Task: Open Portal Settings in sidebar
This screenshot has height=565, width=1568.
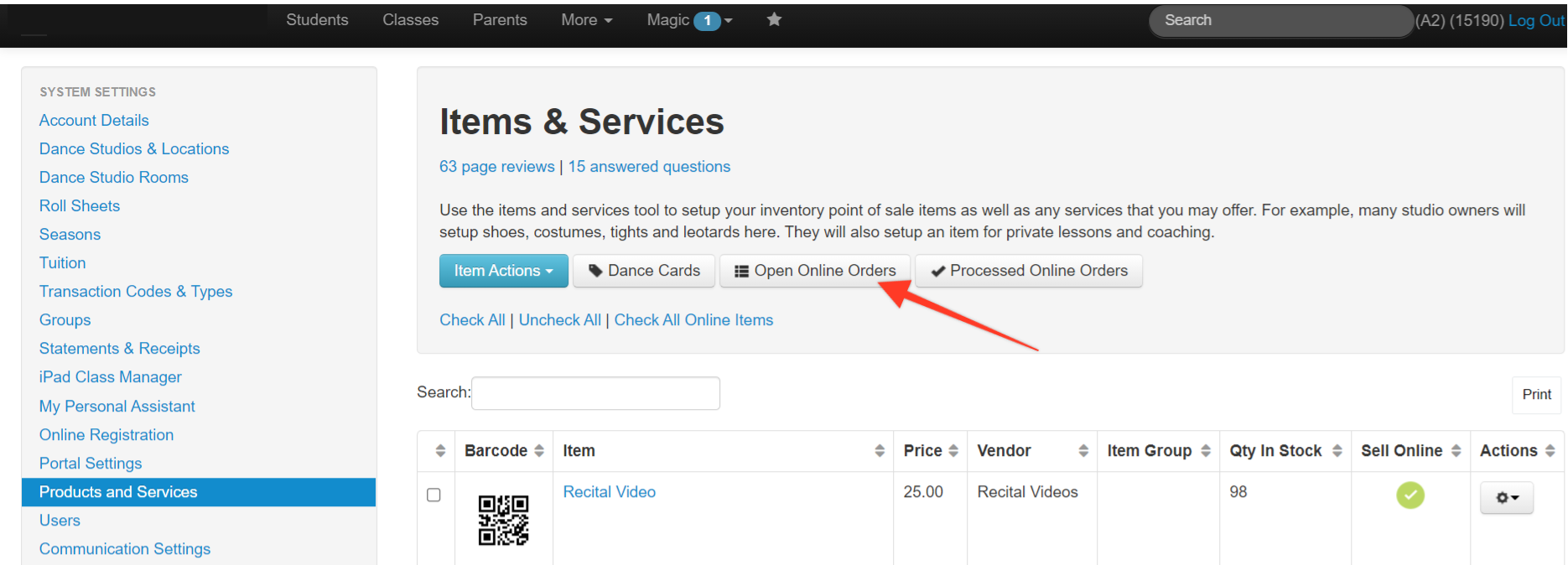Action: [91, 464]
